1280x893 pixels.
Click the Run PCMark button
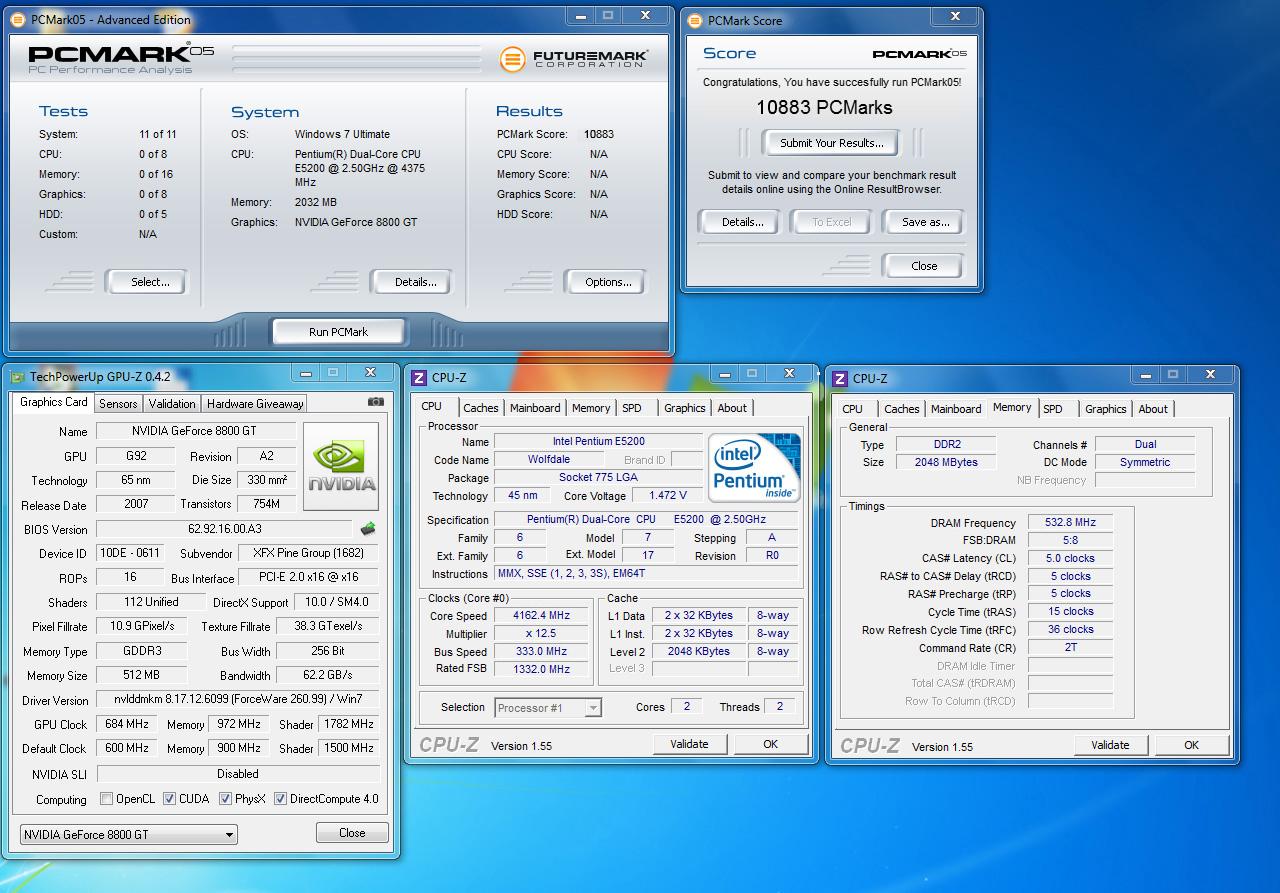(338, 332)
